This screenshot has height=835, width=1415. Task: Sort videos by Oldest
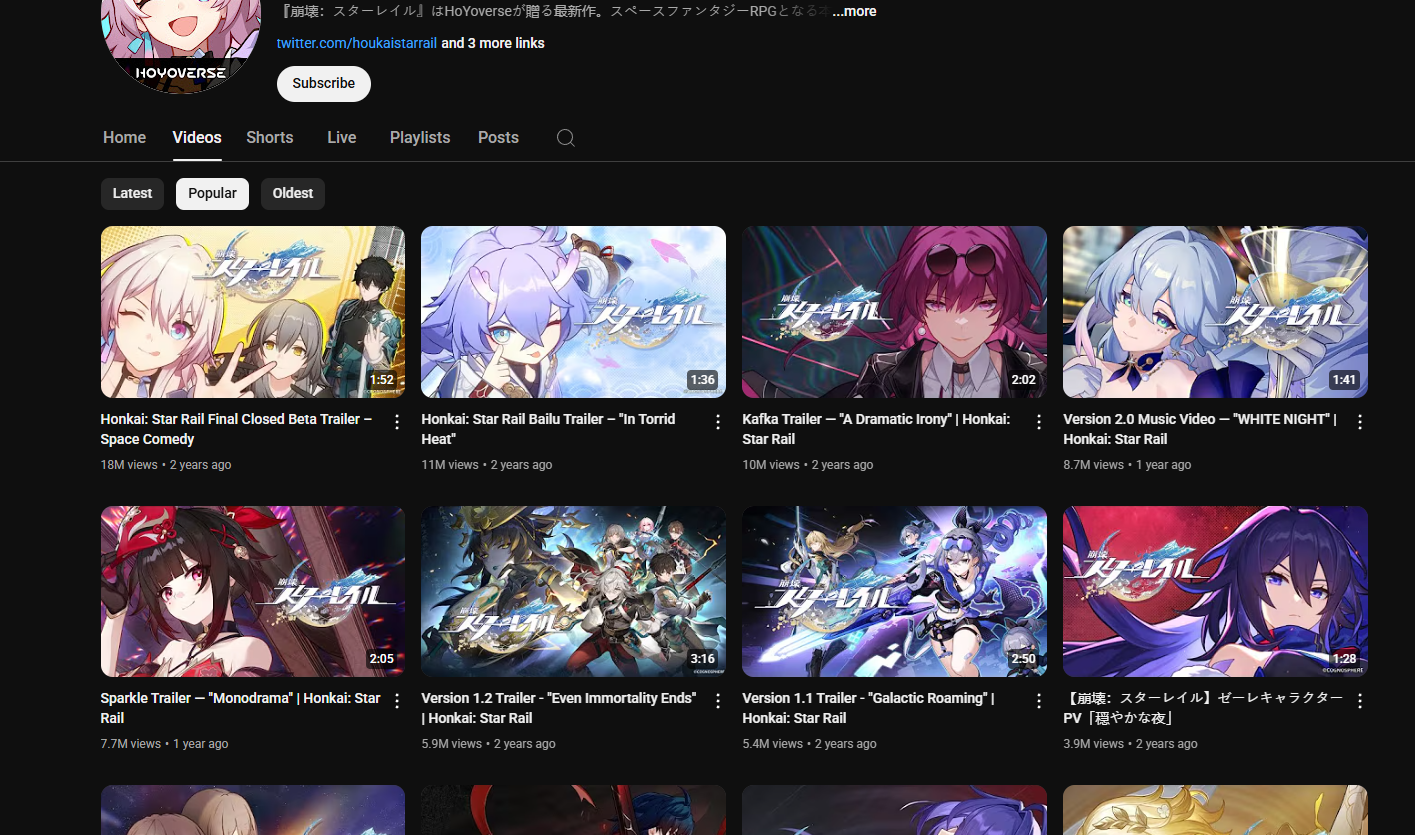pos(293,193)
